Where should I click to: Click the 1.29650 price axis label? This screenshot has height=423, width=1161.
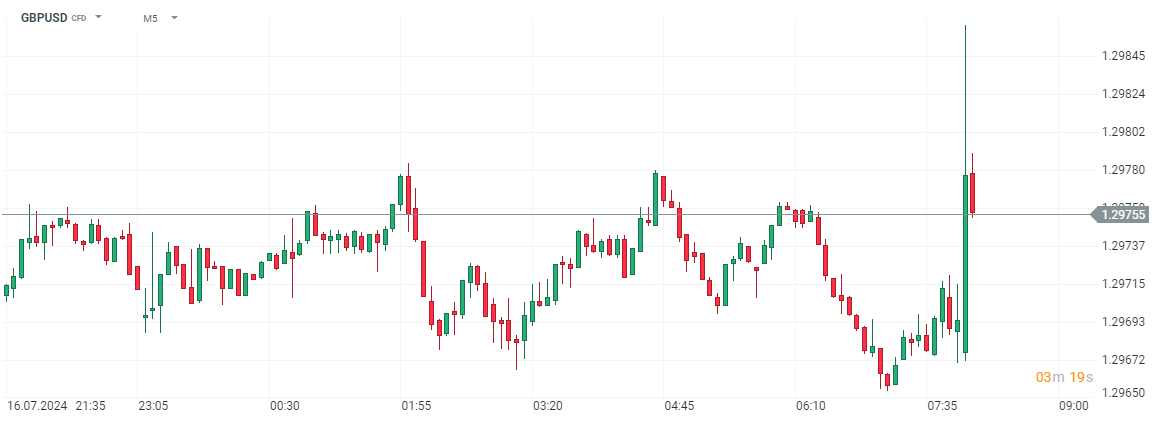(1123, 394)
